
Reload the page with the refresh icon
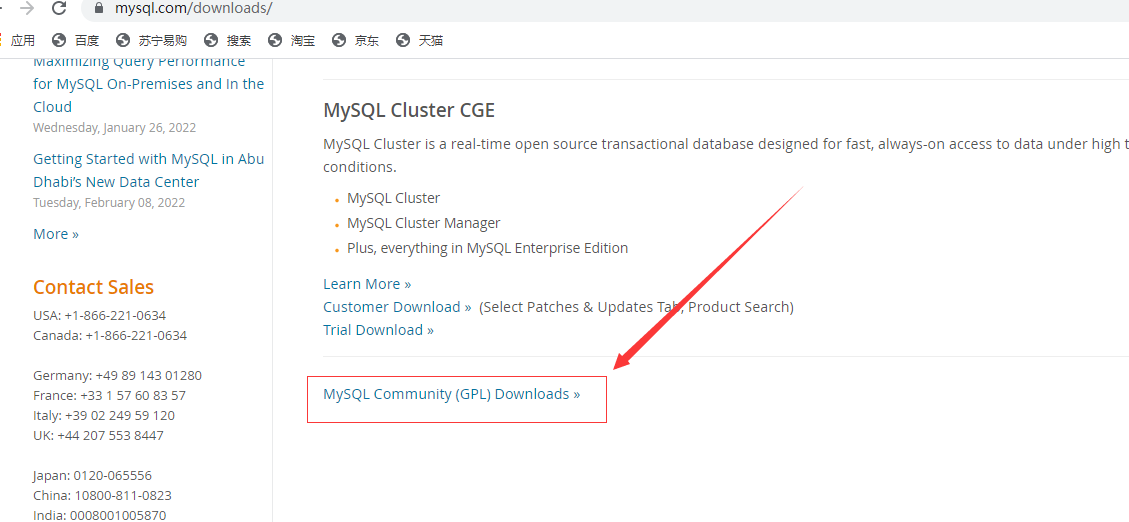coord(60,8)
